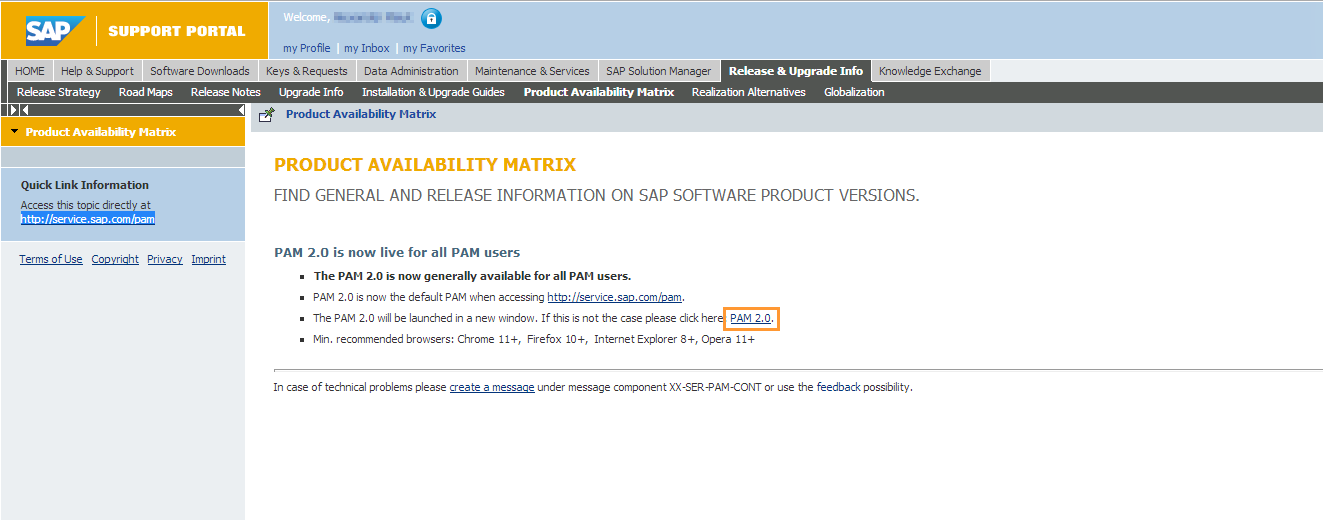Screen dimensions: 1323x520
Task: Open the my Favorites link
Action: pos(434,48)
